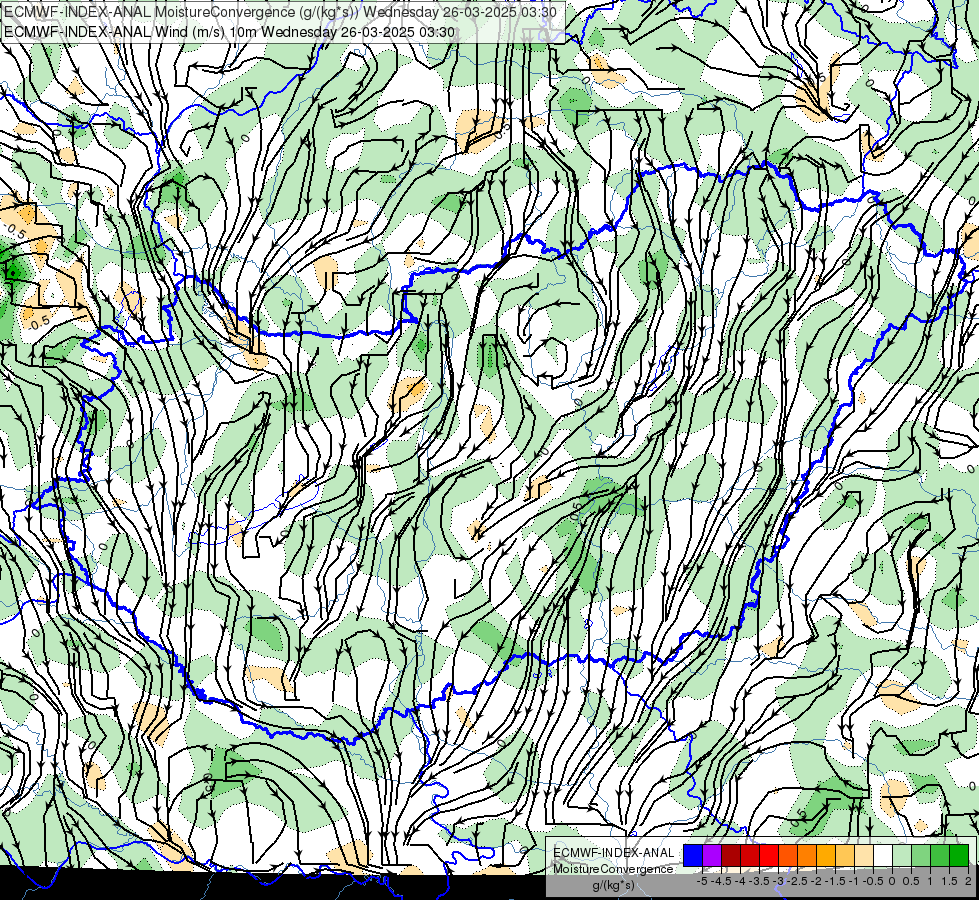This screenshot has height=900, width=979.
Task: Click the pale peach swatch between -1 and -0.5
Action: (864, 855)
